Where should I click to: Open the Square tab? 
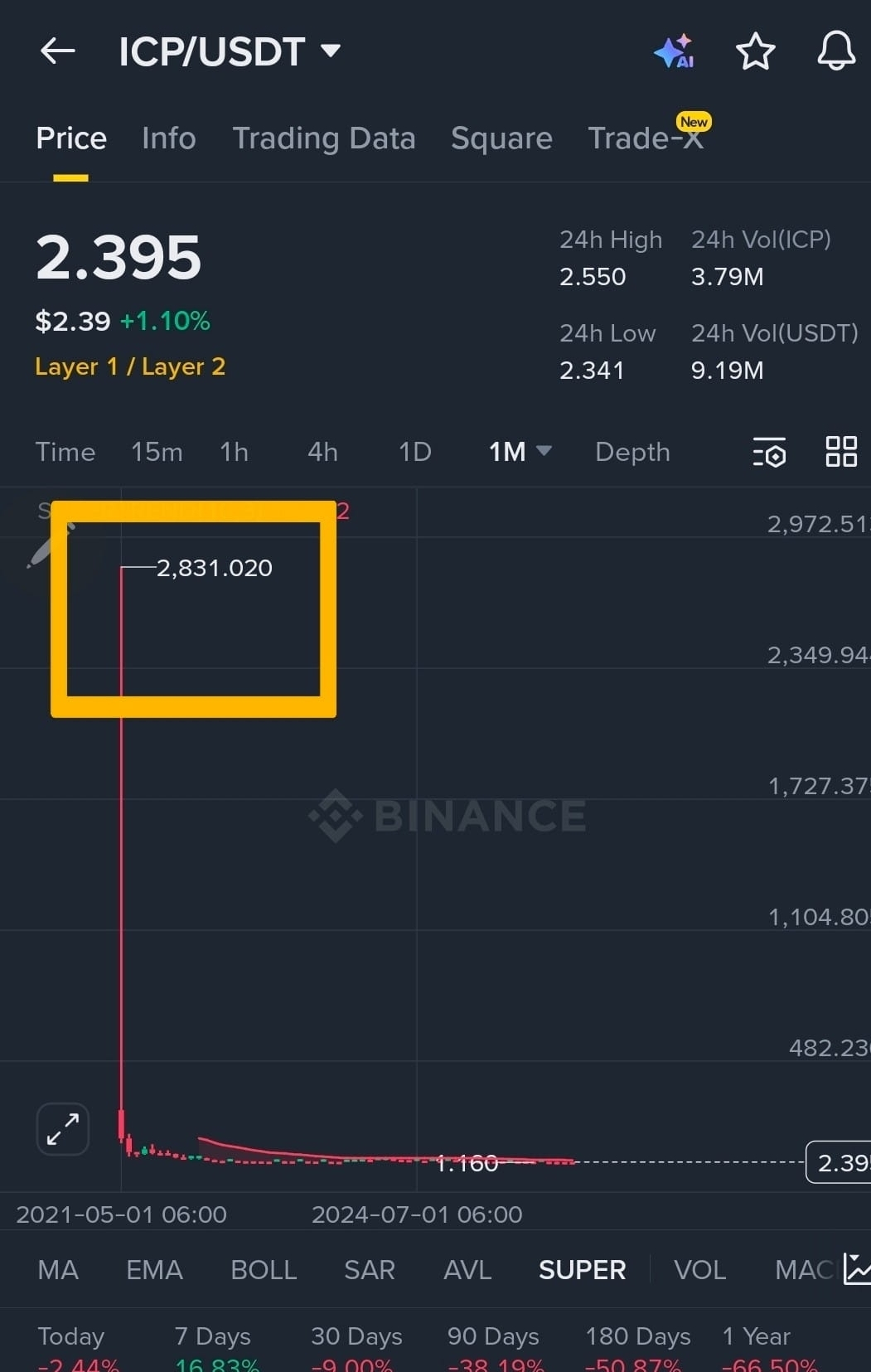tap(501, 138)
